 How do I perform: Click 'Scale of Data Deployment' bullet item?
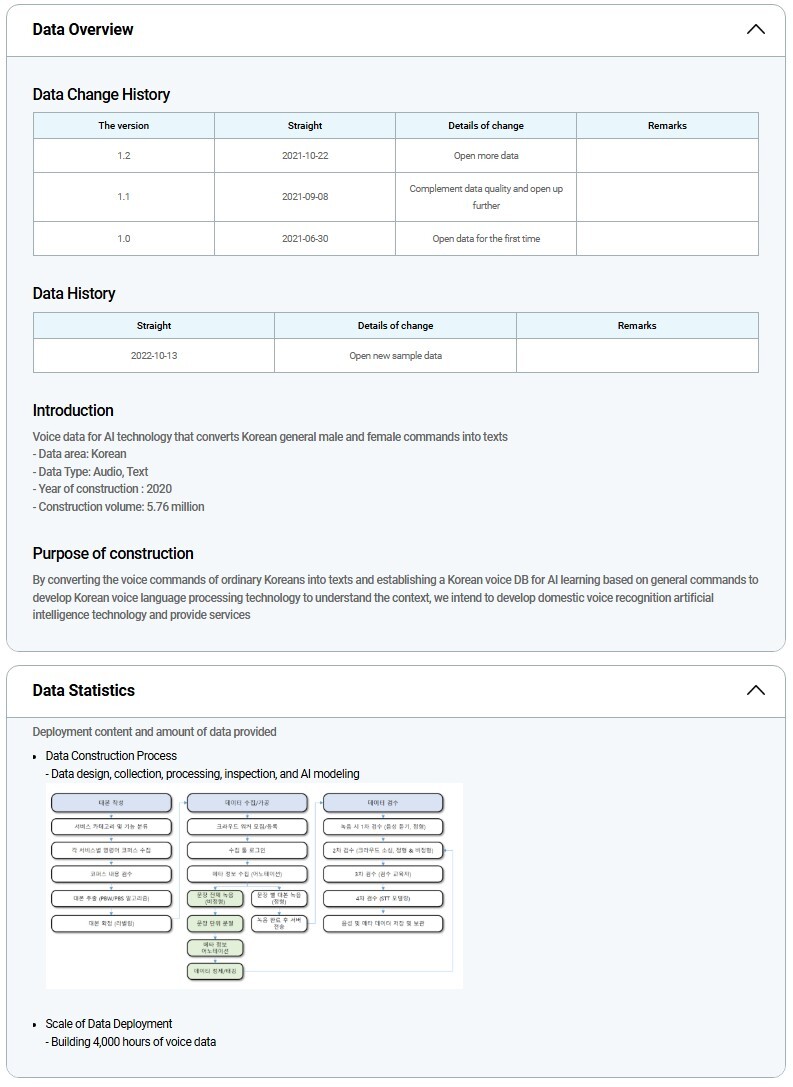point(109,1024)
